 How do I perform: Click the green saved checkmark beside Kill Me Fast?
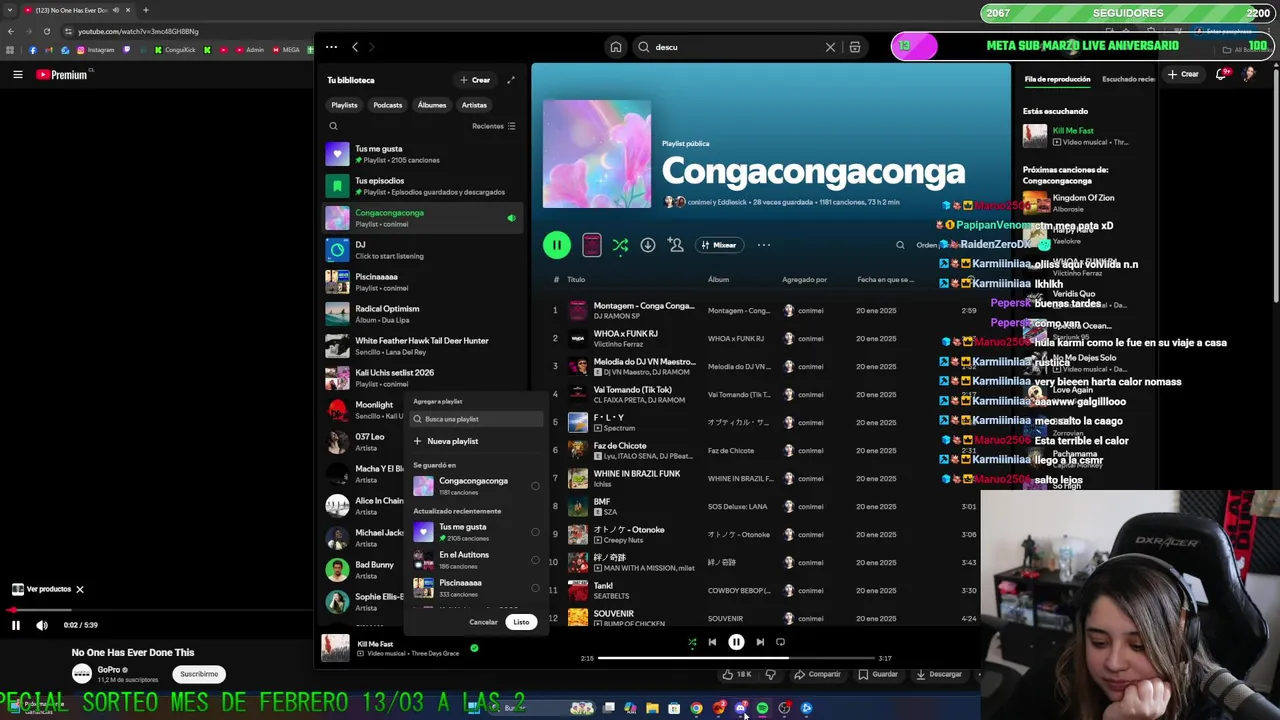pyautogui.click(x=474, y=648)
